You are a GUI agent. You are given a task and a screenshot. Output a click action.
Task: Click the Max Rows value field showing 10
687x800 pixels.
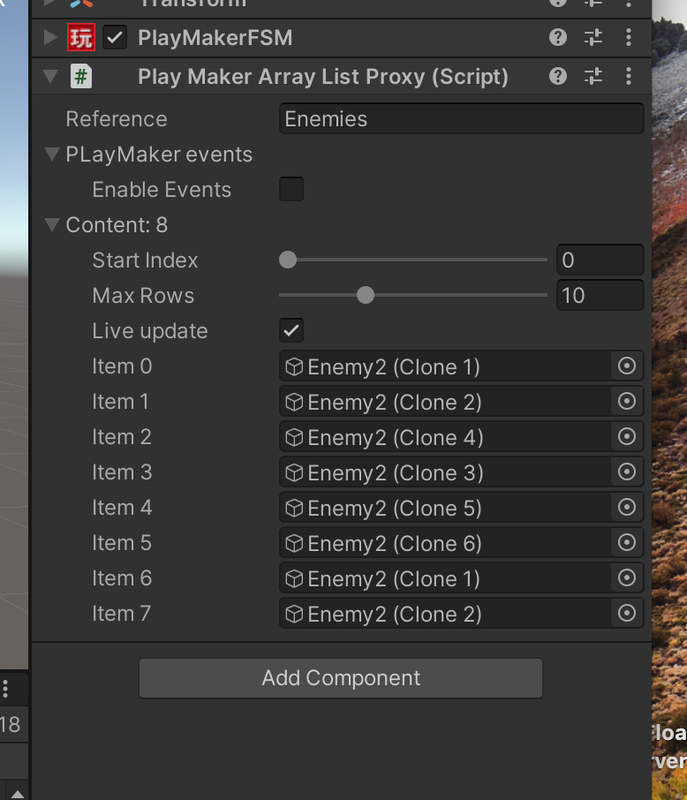click(600, 295)
